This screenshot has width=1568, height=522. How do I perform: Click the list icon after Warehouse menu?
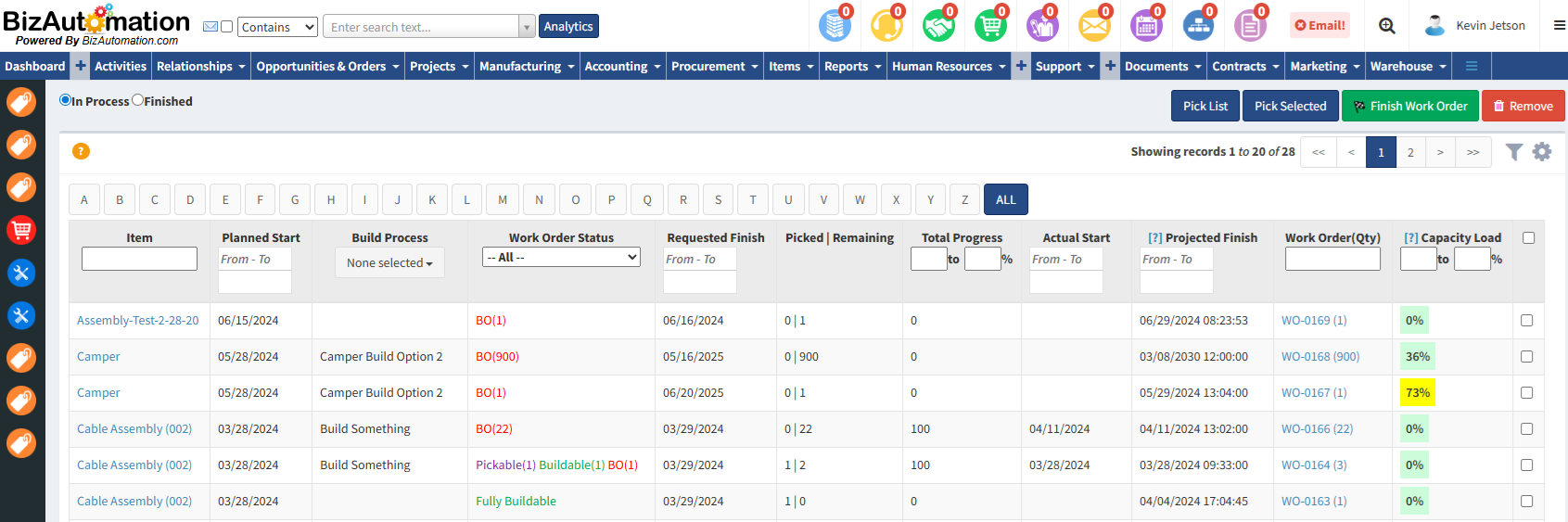click(x=1472, y=66)
